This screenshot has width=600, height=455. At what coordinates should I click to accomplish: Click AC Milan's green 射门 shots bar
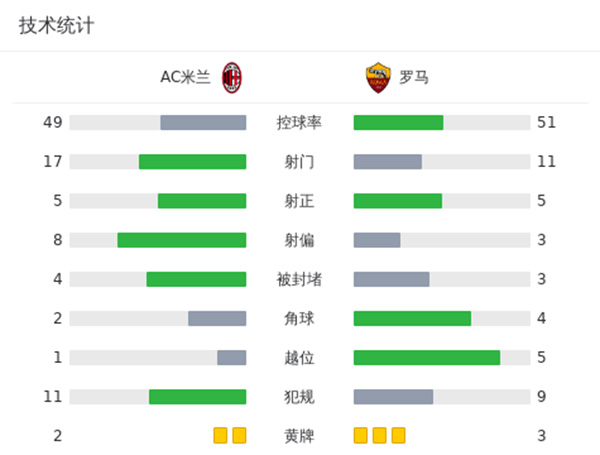point(192,161)
